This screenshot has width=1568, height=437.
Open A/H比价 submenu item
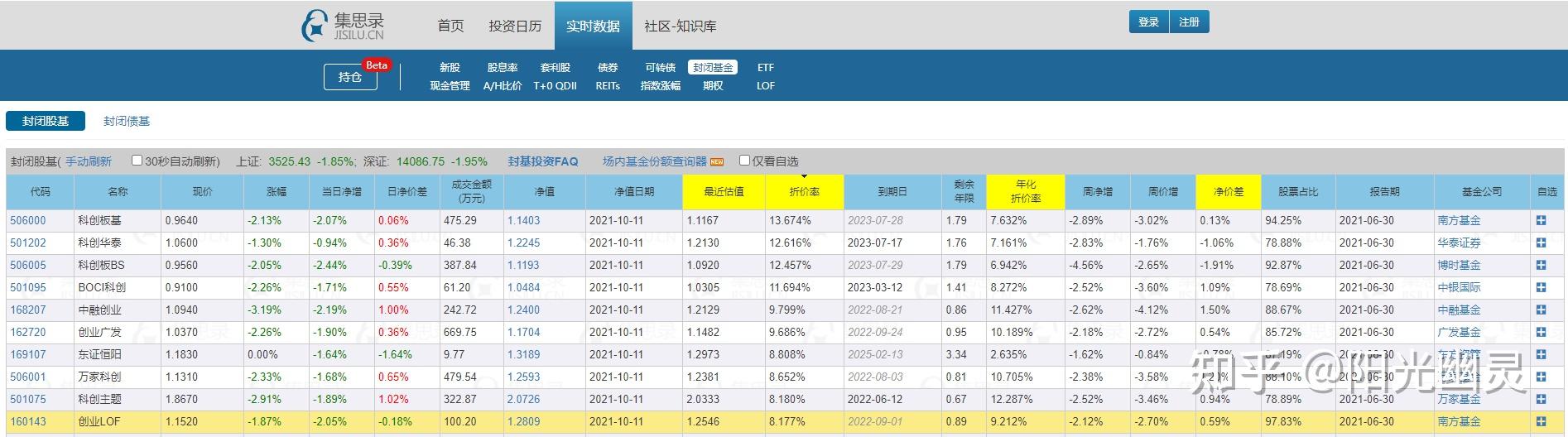tap(503, 86)
